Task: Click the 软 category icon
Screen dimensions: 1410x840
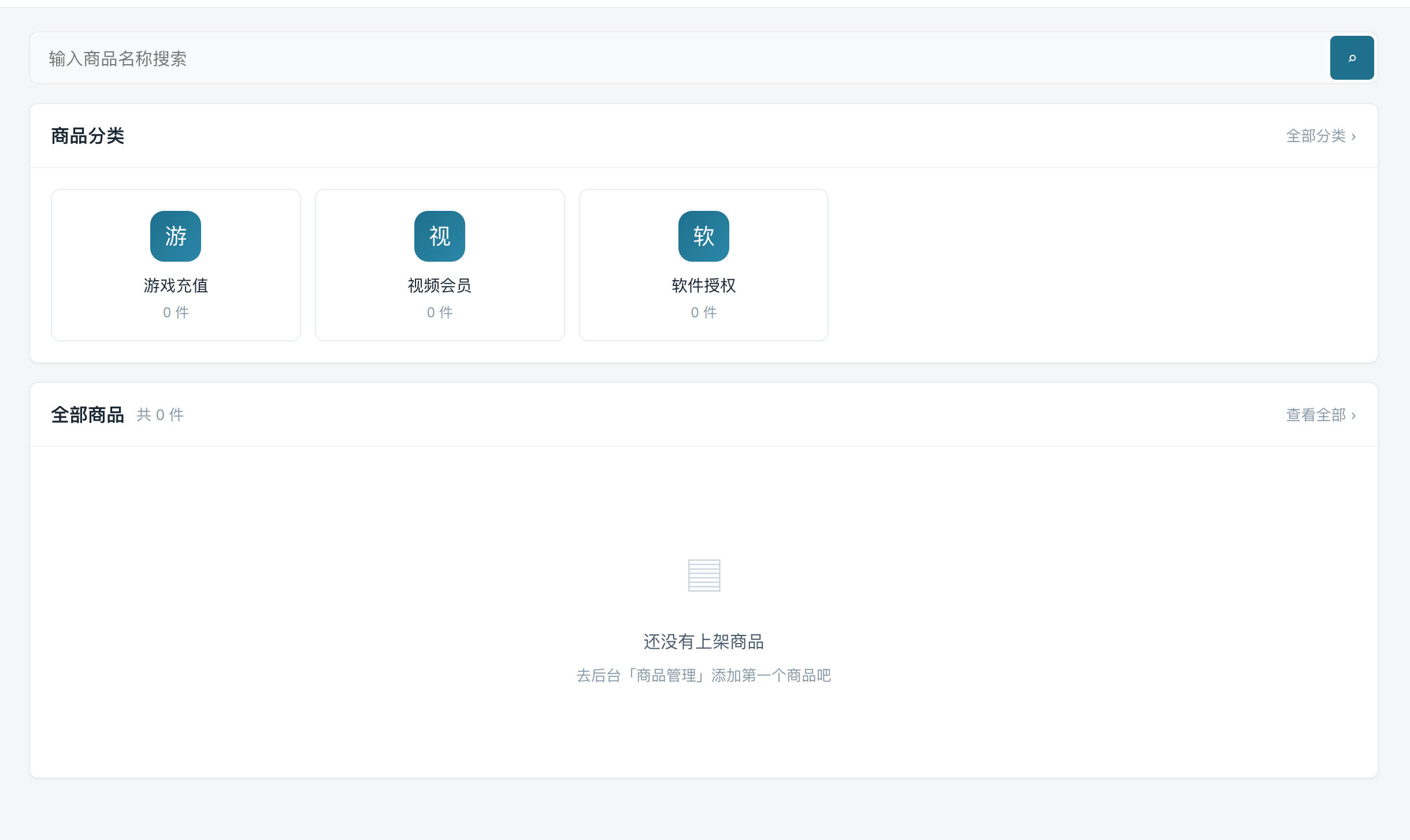Action: pyautogui.click(x=704, y=236)
